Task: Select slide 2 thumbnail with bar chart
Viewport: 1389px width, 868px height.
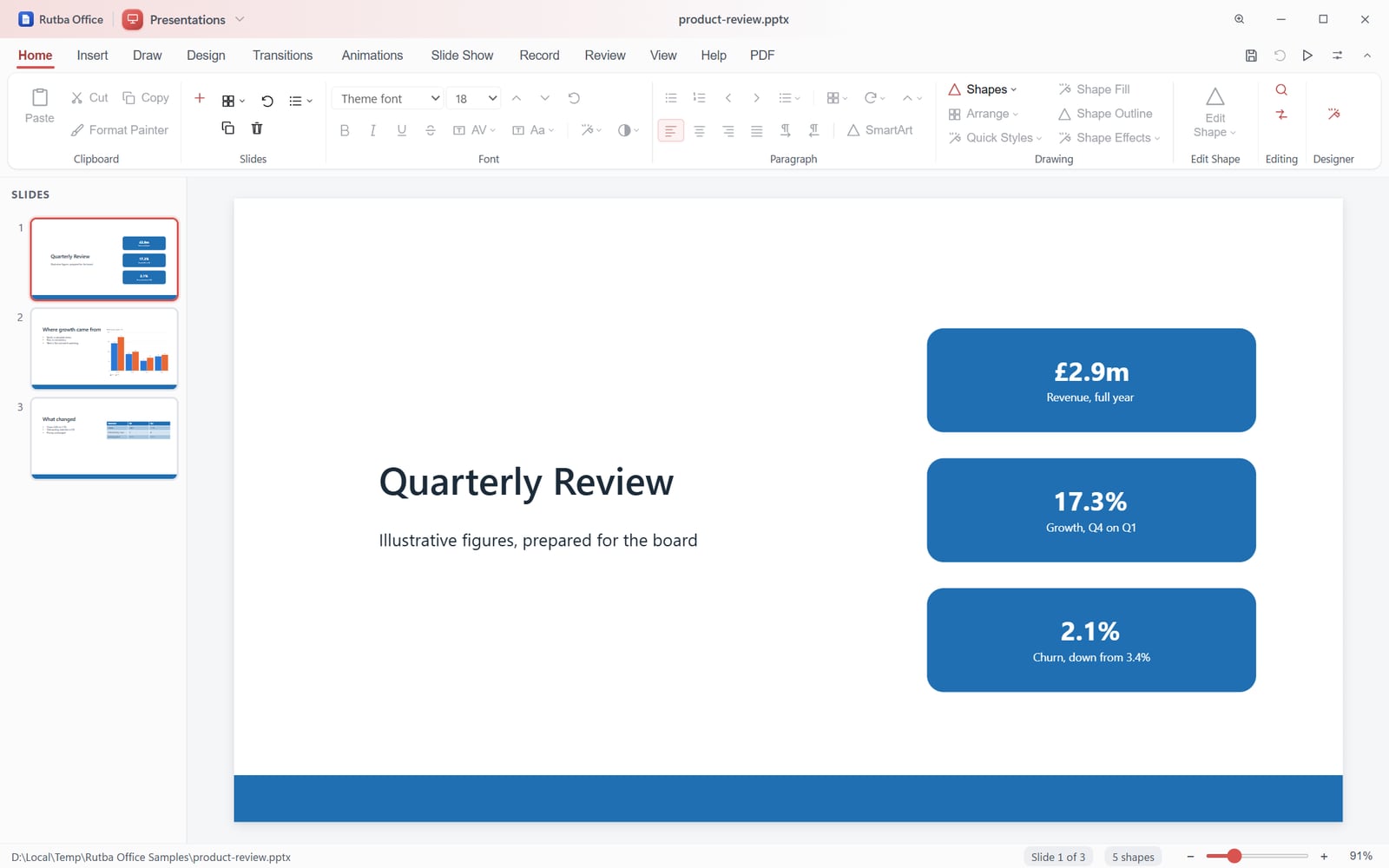Action: point(104,348)
